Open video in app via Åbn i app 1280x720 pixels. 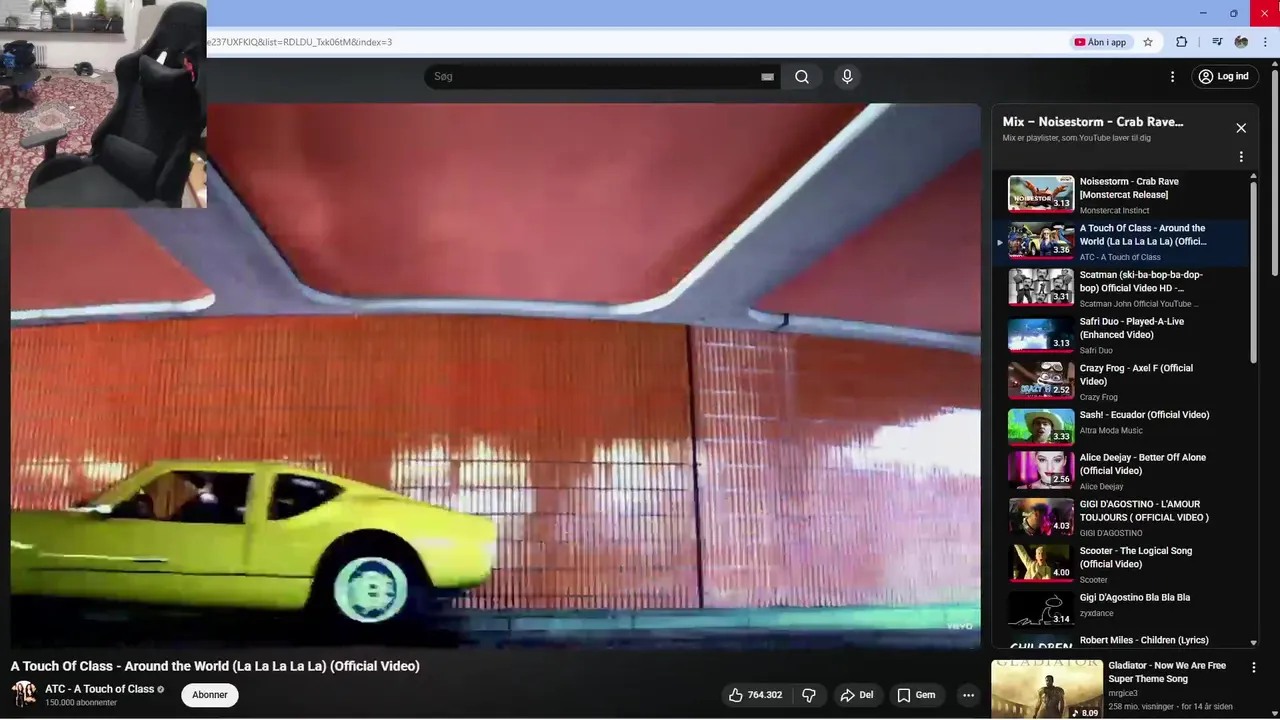tap(1100, 42)
